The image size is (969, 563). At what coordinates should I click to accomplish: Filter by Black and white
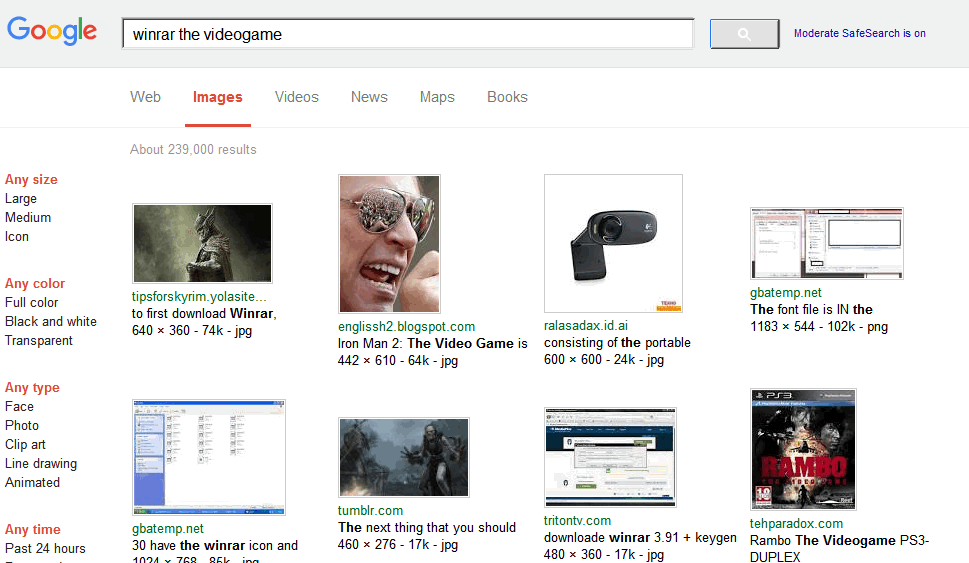click(51, 321)
